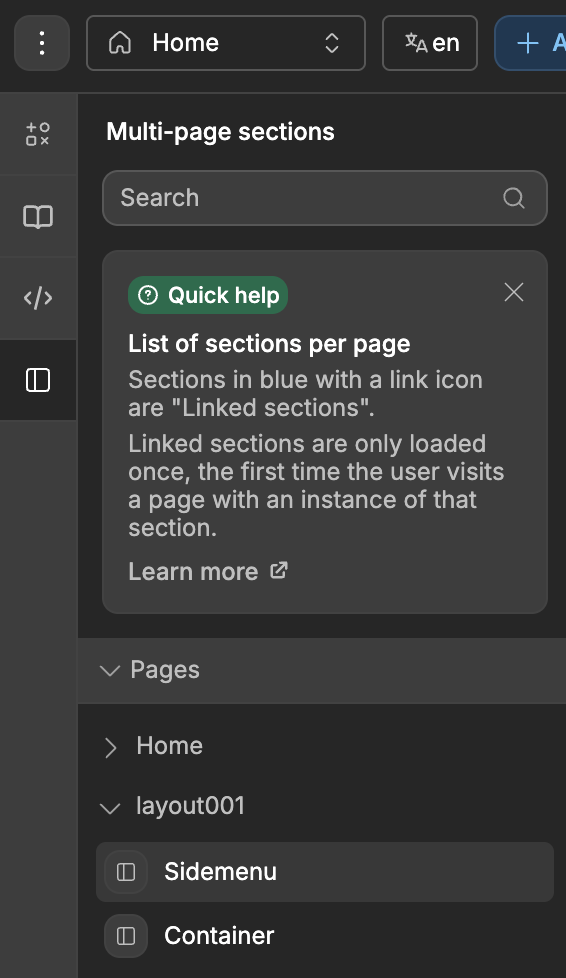Select the multi-page sections sidebar icon
The height and width of the screenshot is (978, 566).
[x=38, y=380]
